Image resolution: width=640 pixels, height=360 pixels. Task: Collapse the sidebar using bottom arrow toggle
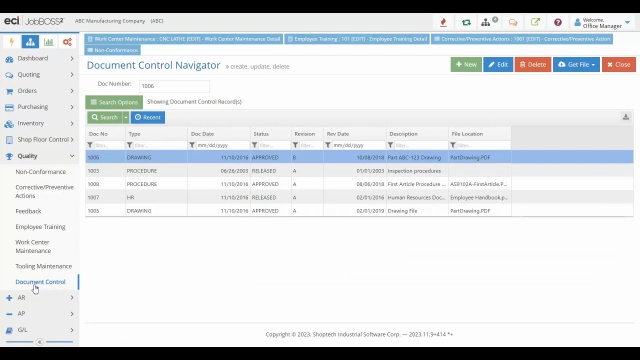(x=40, y=342)
